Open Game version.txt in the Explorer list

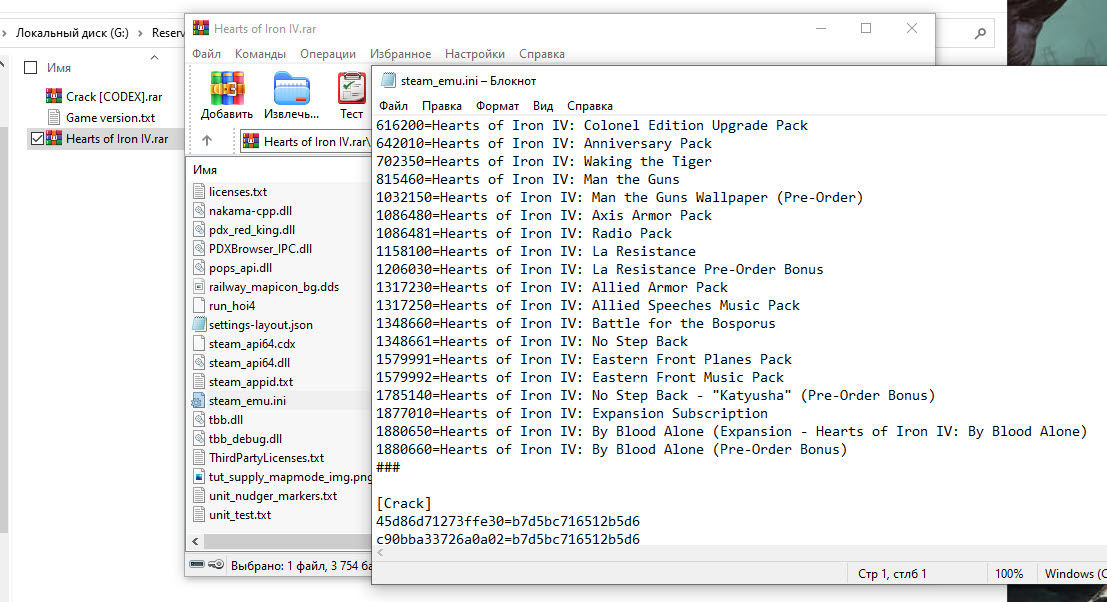pyautogui.click(x=110, y=117)
